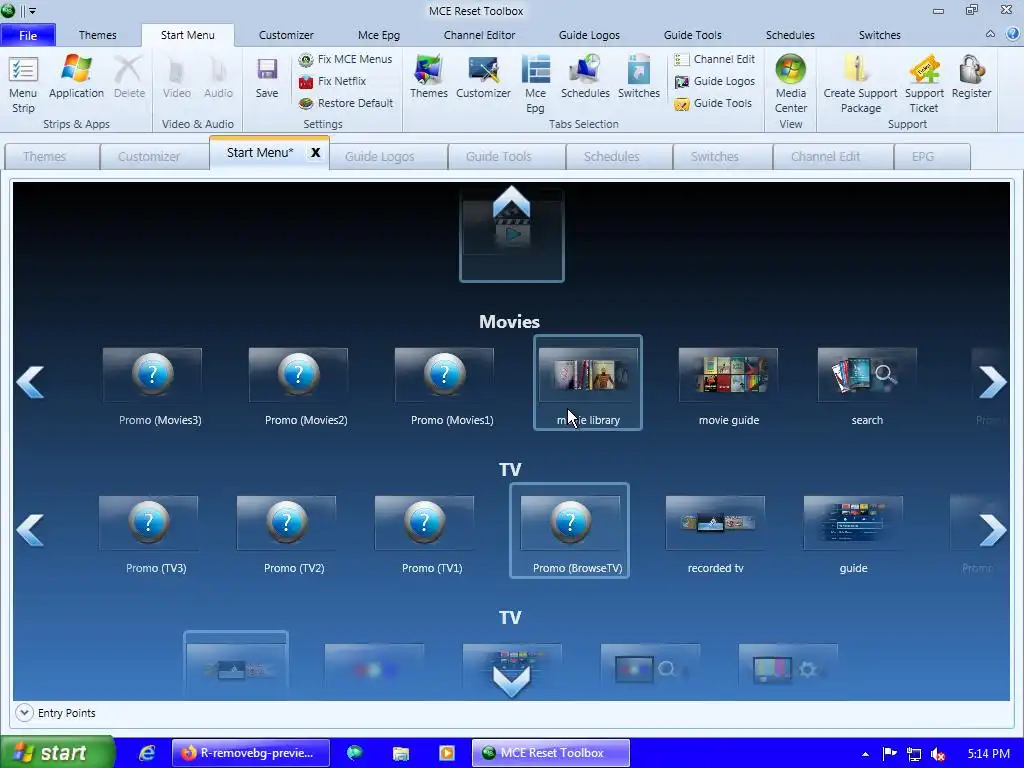This screenshot has width=1024, height=768.
Task: Open Schedules icon in Tabs Selection
Action: [585, 77]
